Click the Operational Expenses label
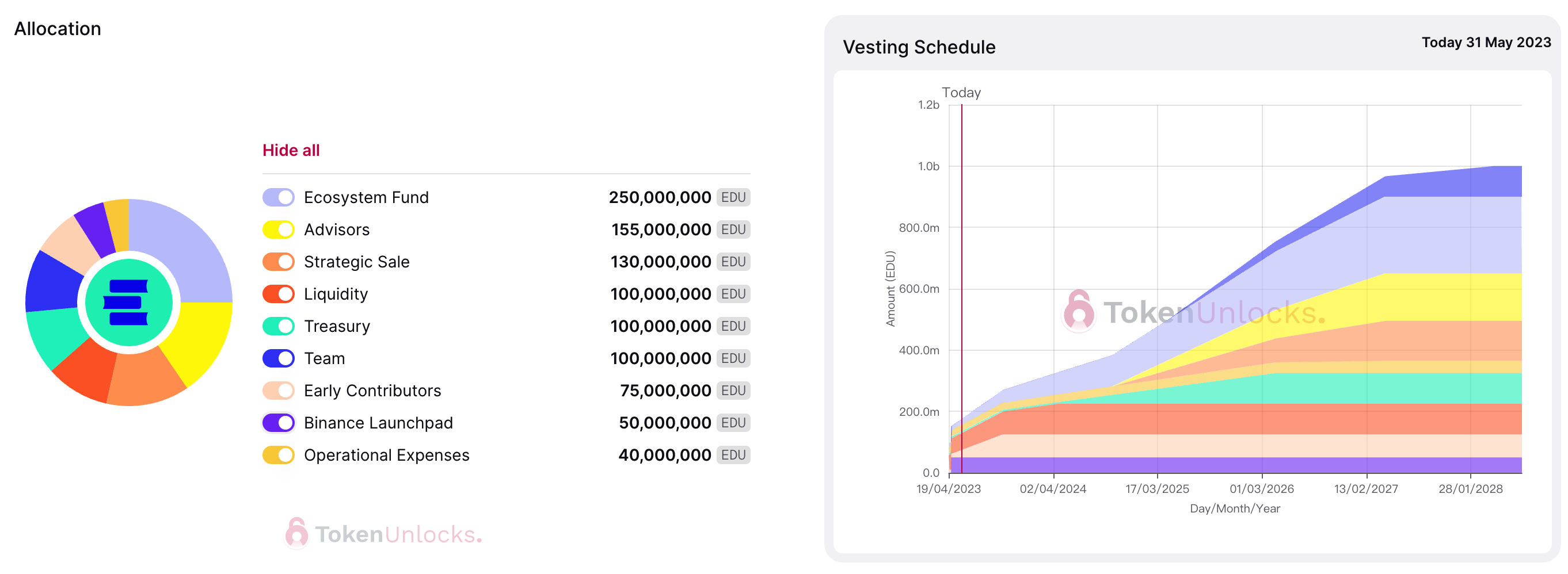 (x=386, y=456)
